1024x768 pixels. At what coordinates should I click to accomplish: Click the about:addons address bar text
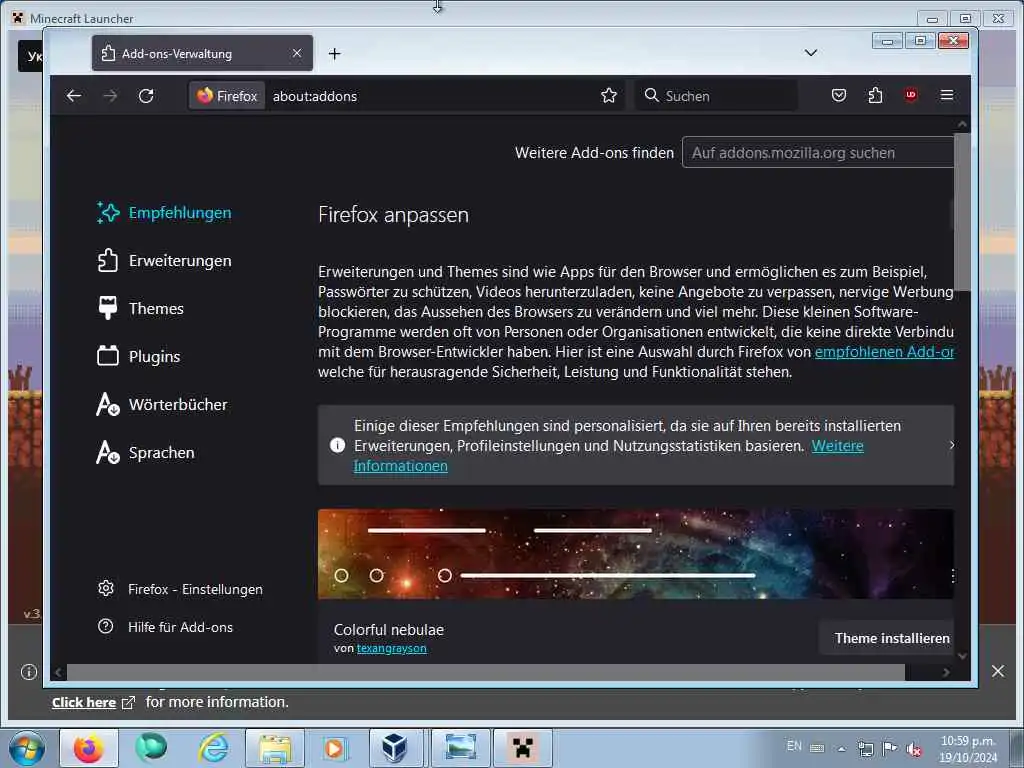click(x=315, y=96)
